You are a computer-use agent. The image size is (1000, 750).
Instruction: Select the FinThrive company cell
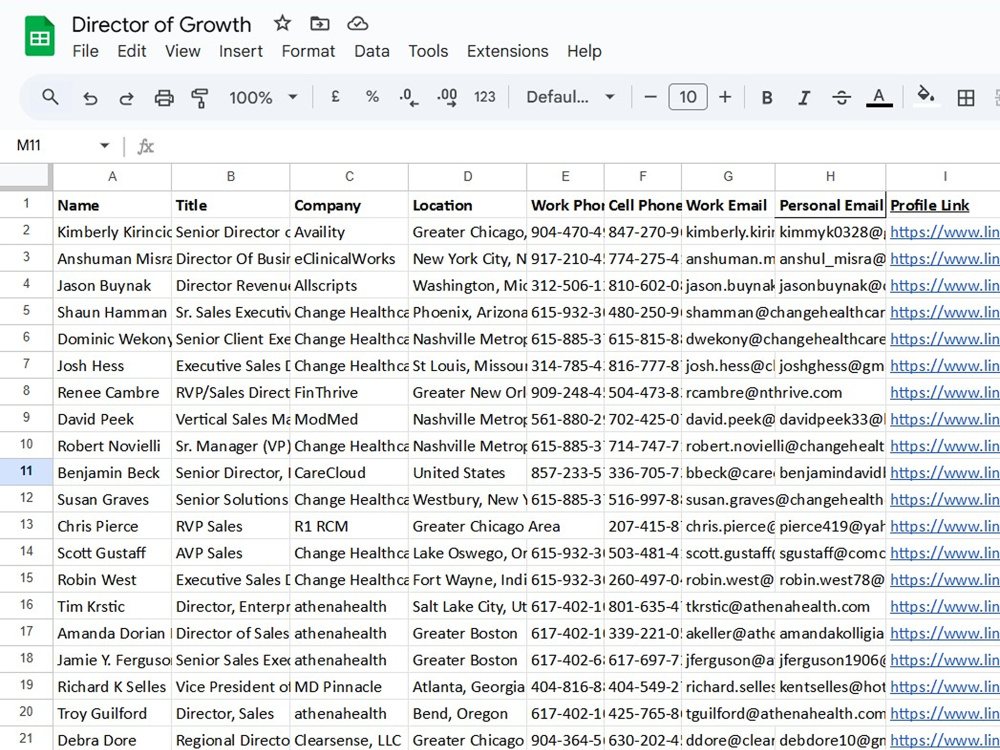coord(349,393)
